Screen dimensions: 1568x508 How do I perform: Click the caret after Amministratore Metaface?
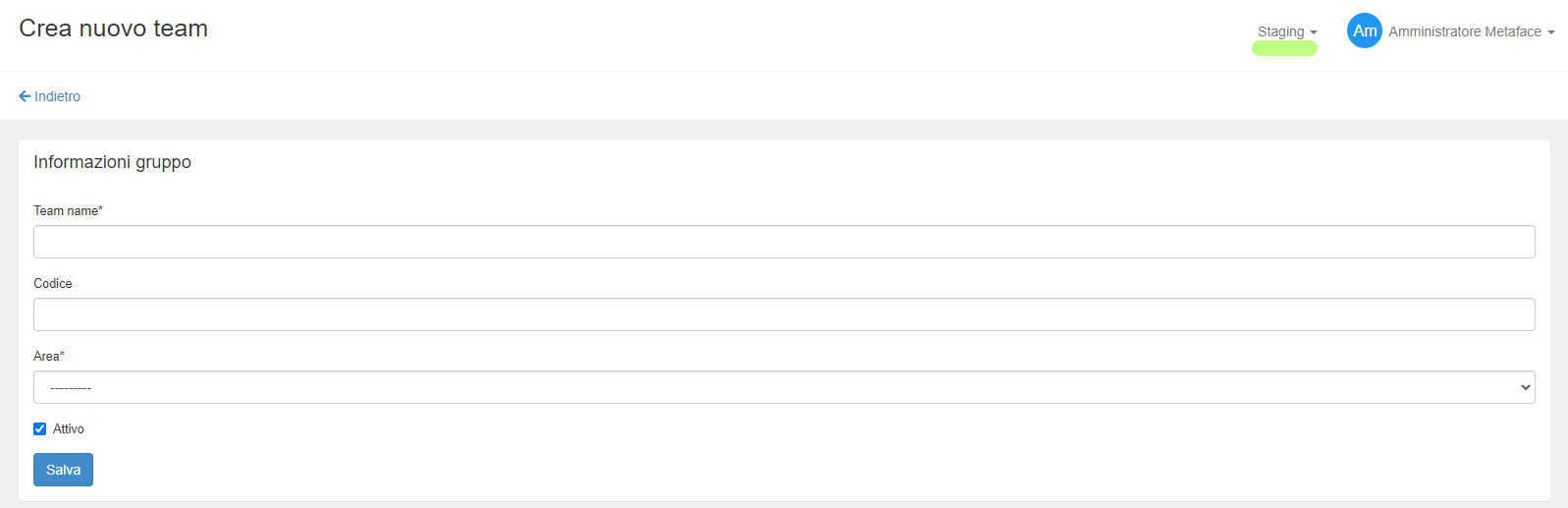(x=1551, y=32)
